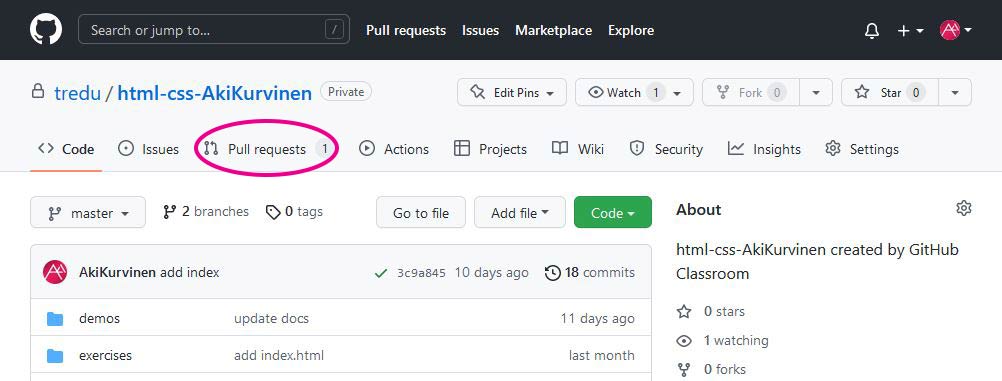Click the demos folder icon
The width and height of the screenshot is (1002, 381).
(x=55, y=318)
